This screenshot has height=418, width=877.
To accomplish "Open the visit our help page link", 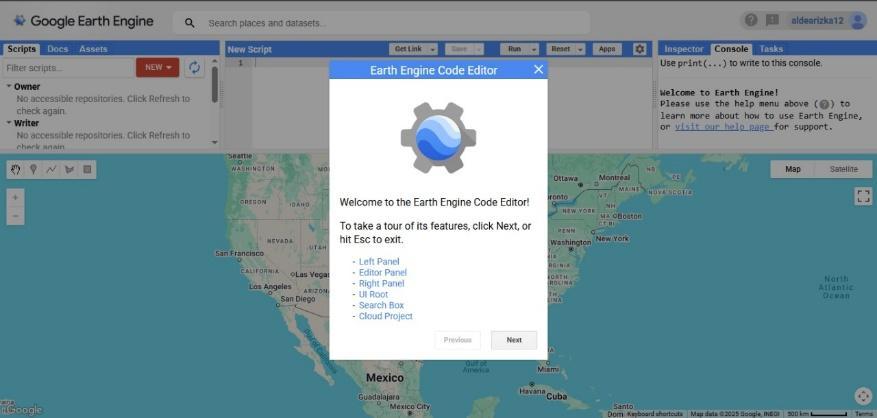I will (723, 127).
